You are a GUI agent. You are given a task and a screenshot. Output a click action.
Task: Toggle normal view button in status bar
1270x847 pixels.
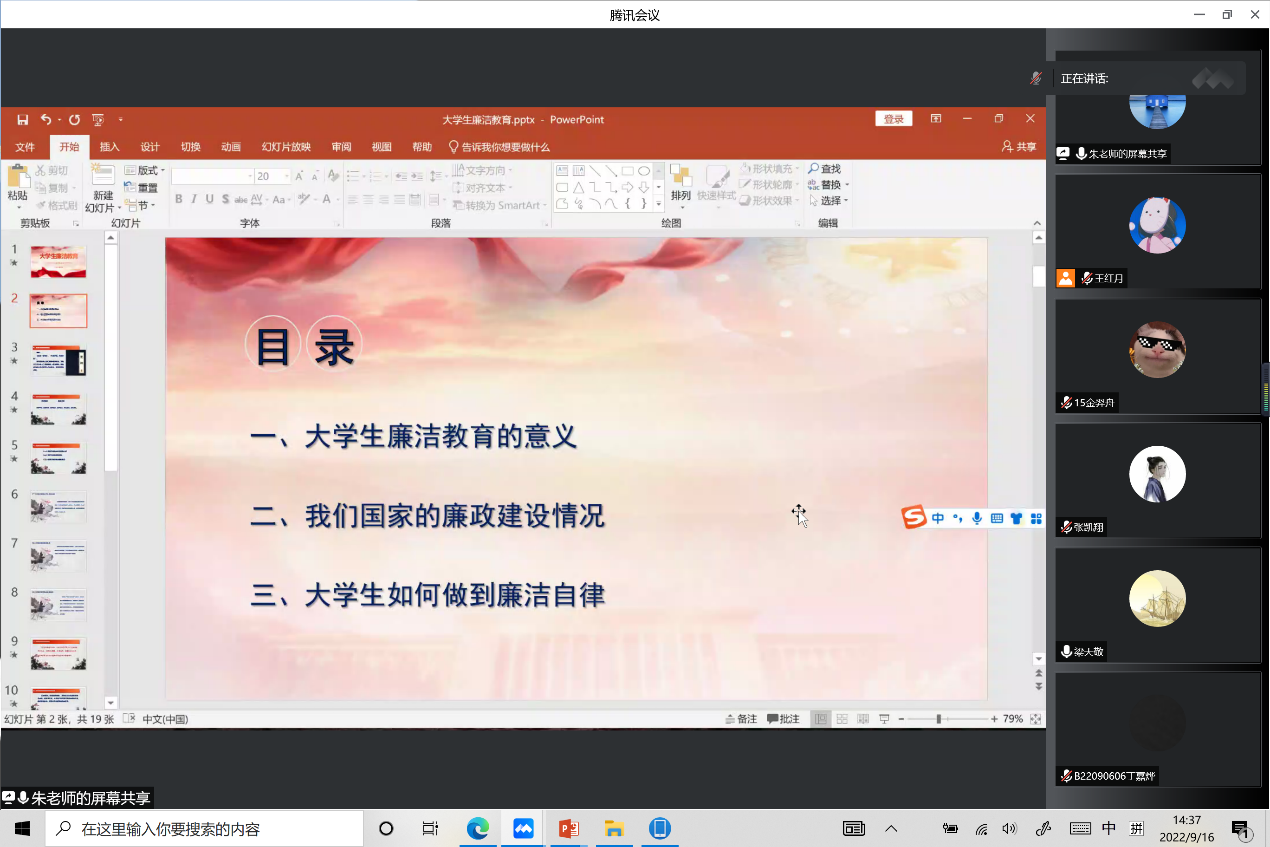click(820, 719)
